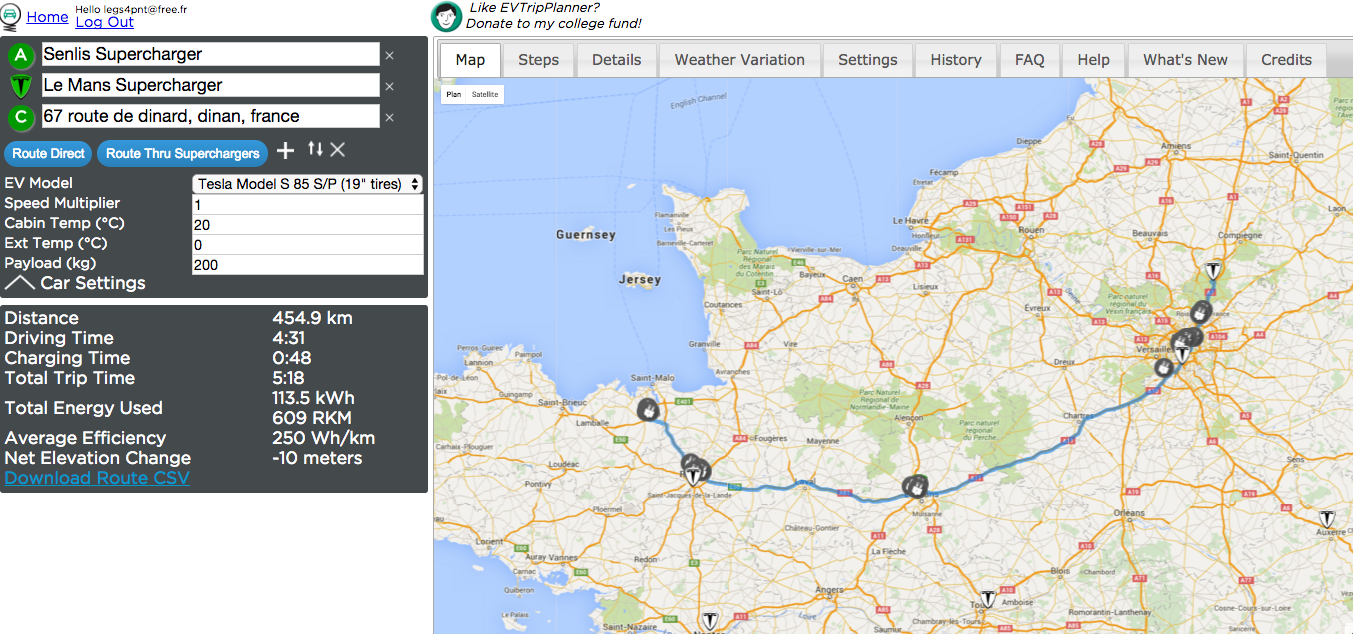This screenshot has height=634, width=1353.
Task: Click the Tesla supercharger pin near Nantes
Action: pos(710,621)
